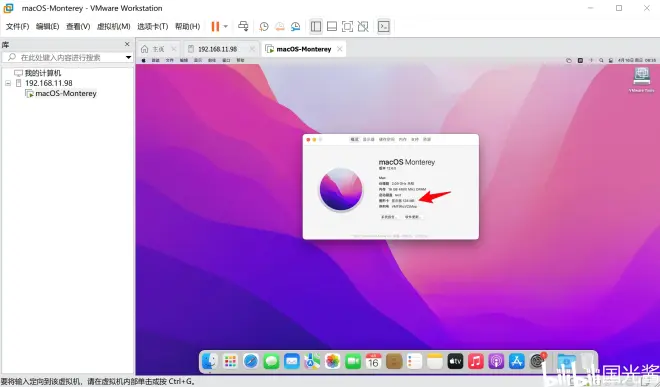Viewport: 660px width, 387px height.
Task: Close the macOS-Monterey tab
Action: click(340, 49)
